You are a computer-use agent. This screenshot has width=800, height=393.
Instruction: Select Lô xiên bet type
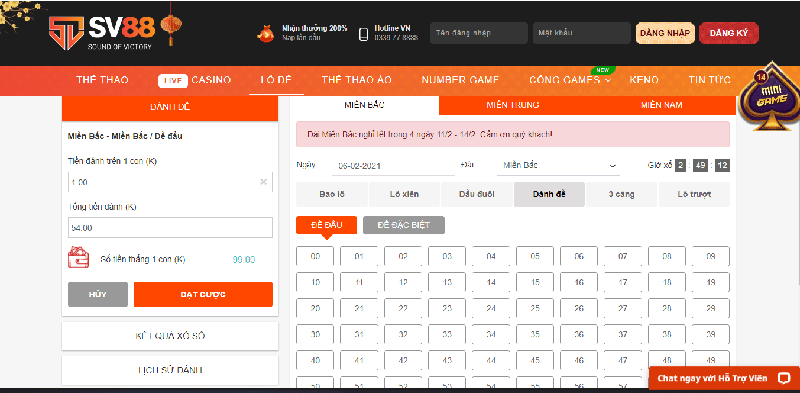tap(404, 194)
